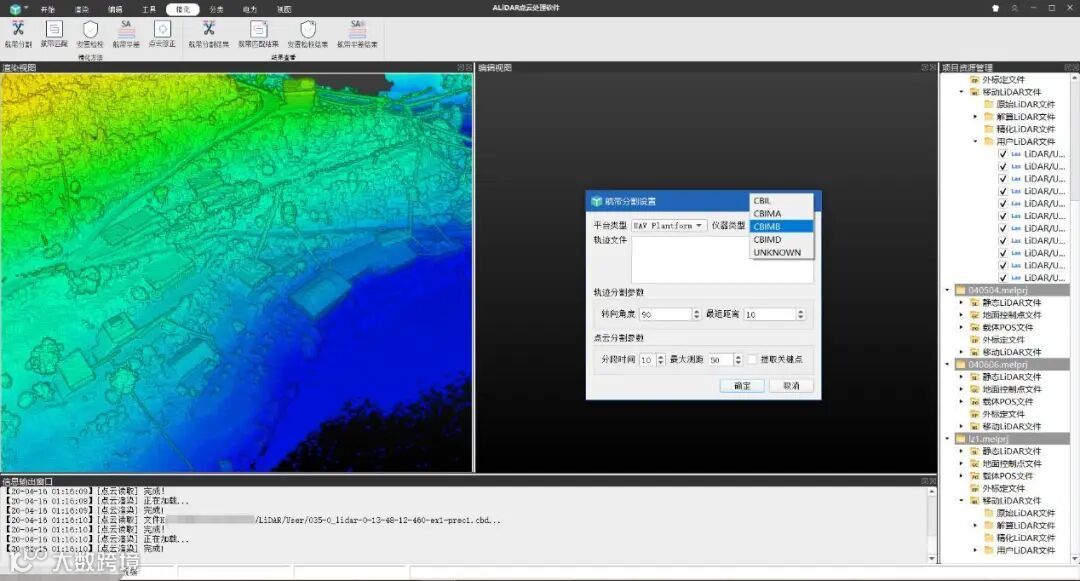
Task: Open the 电力 ribbon tab
Action: pyautogui.click(x=250, y=10)
